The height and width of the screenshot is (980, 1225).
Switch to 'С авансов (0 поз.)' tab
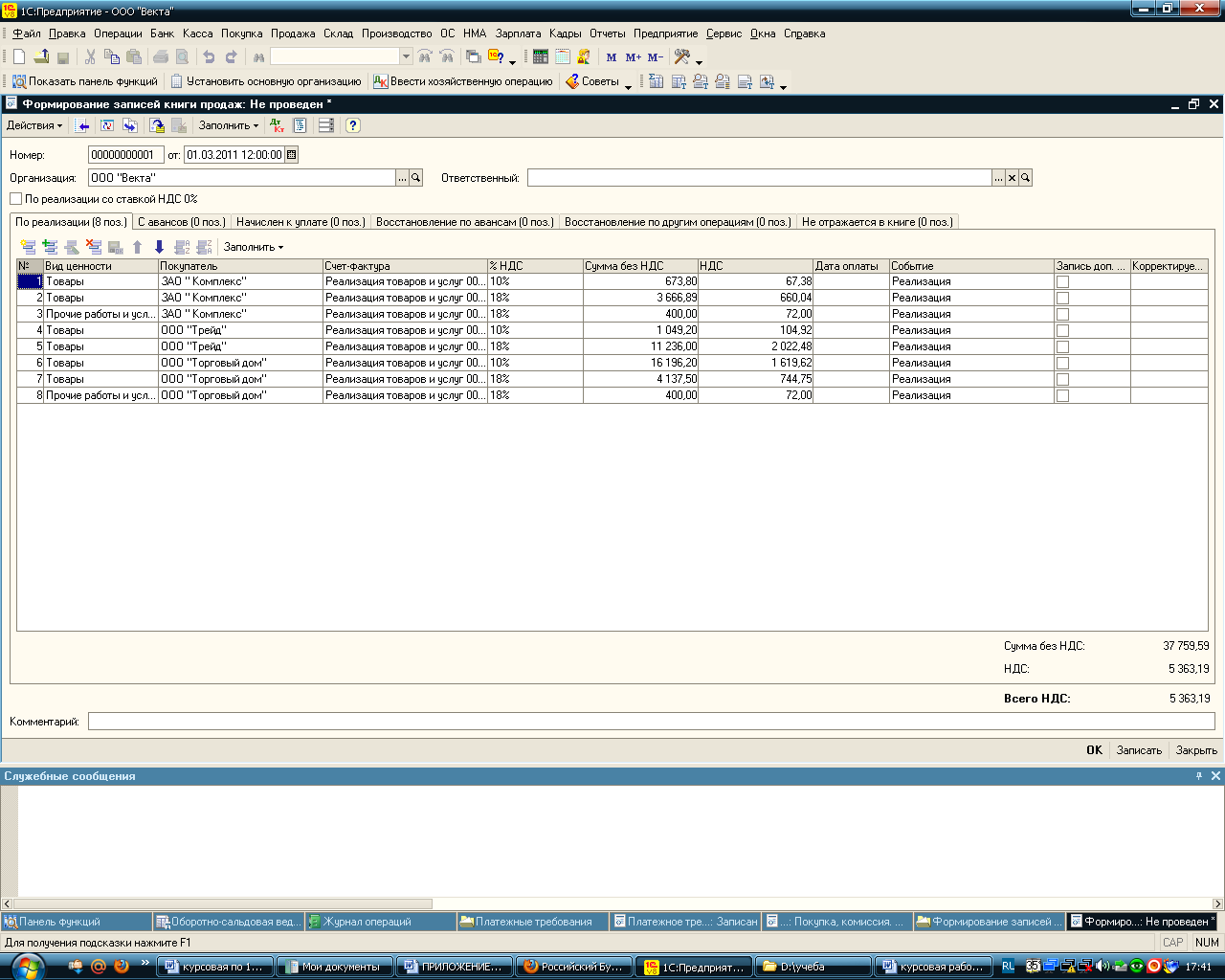[182, 222]
